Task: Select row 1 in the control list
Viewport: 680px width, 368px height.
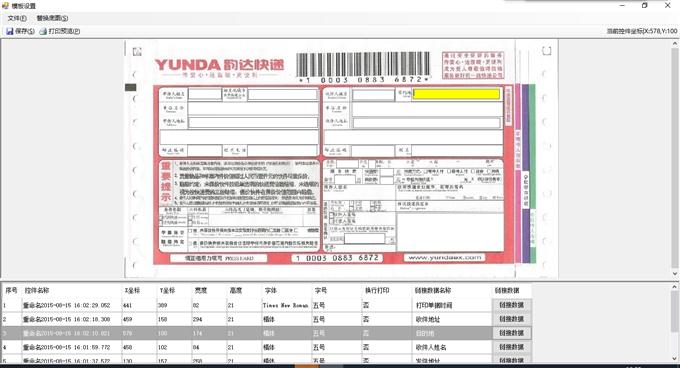Action: (x=267, y=305)
